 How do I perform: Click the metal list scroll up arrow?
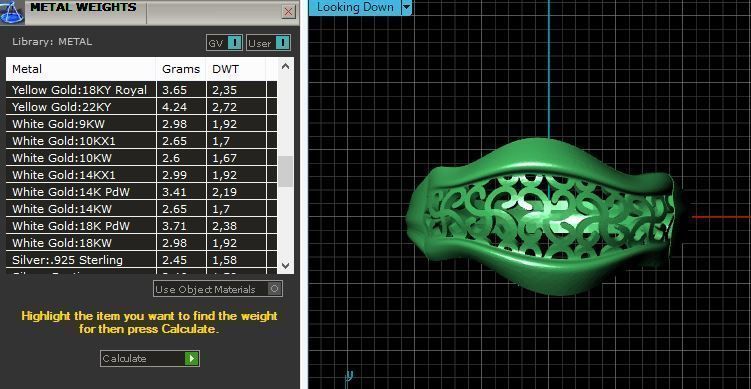285,67
